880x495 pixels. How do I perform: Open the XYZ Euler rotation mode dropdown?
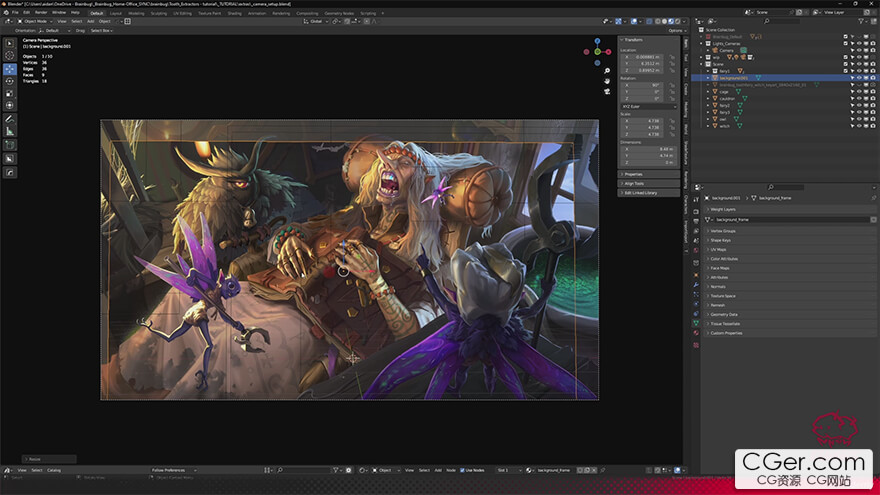coord(649,106)
